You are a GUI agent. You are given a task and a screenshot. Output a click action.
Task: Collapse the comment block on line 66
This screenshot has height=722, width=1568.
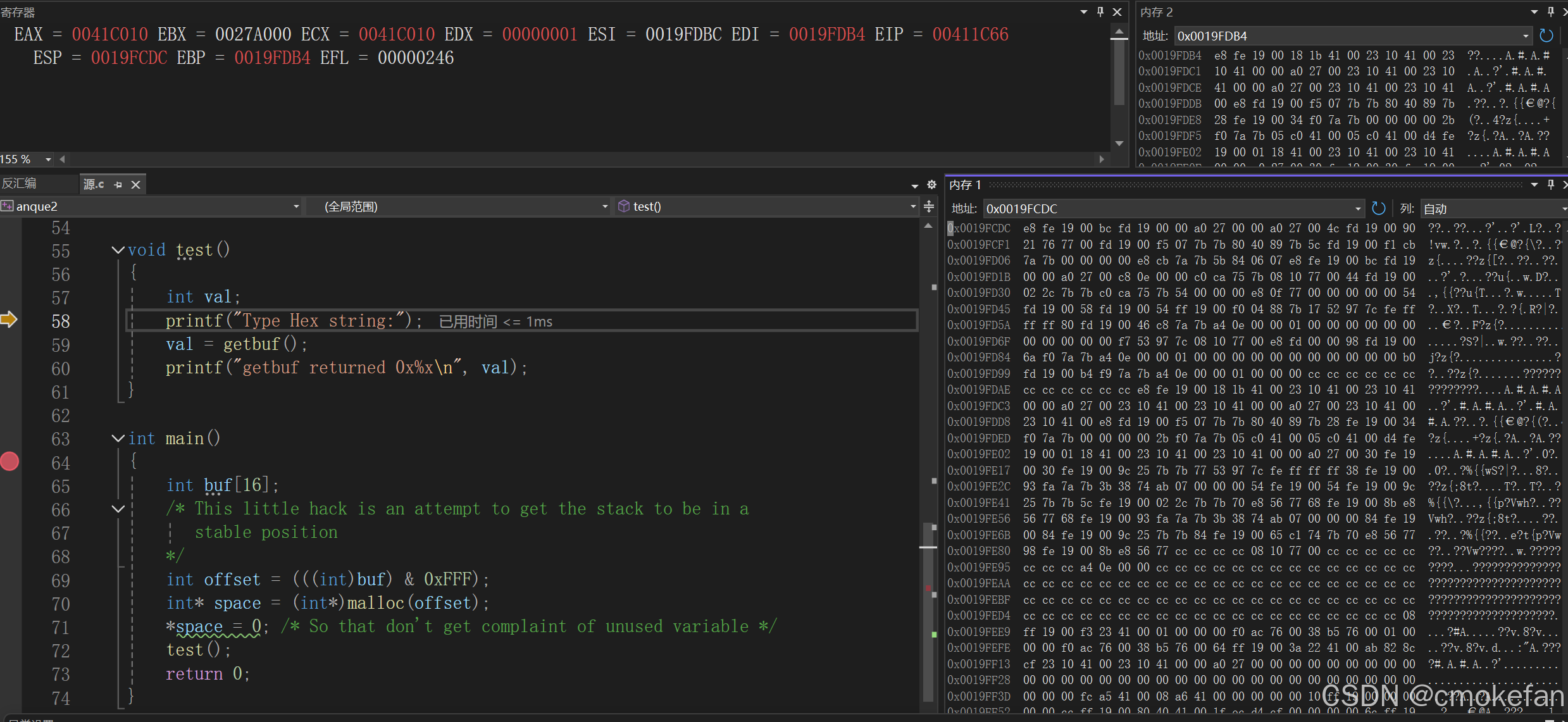click(x=118, y=508)
